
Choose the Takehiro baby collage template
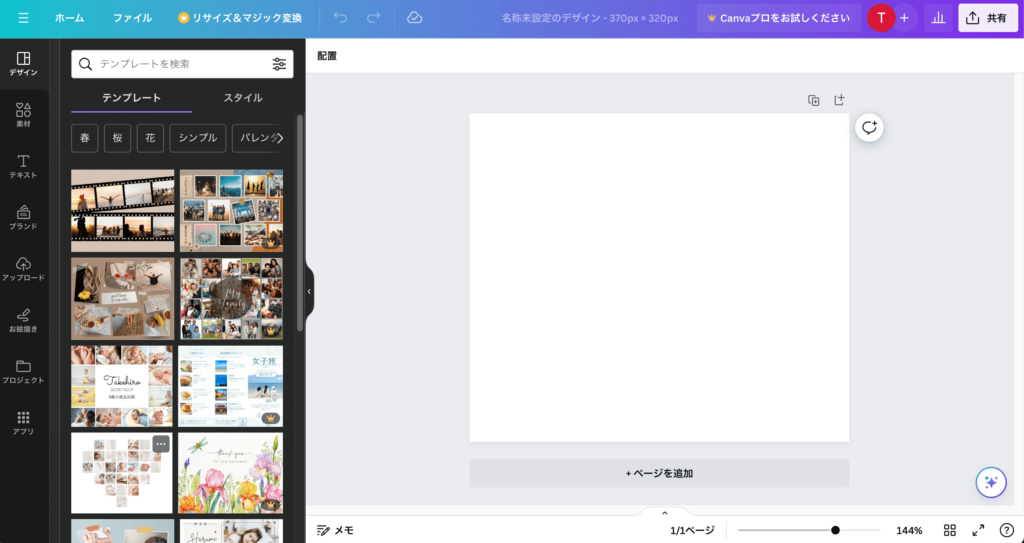click(122, 386)
